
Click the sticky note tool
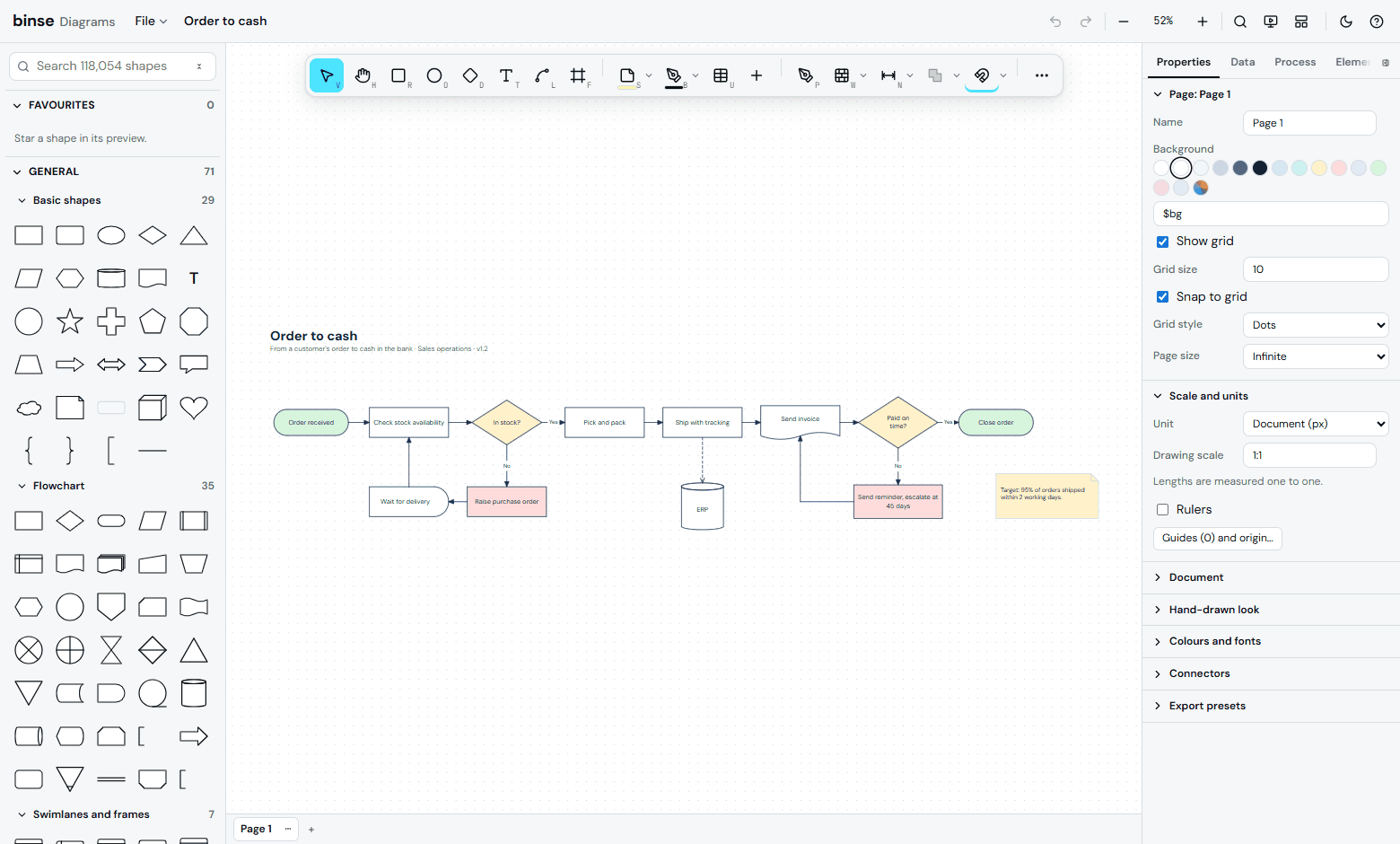627,75
